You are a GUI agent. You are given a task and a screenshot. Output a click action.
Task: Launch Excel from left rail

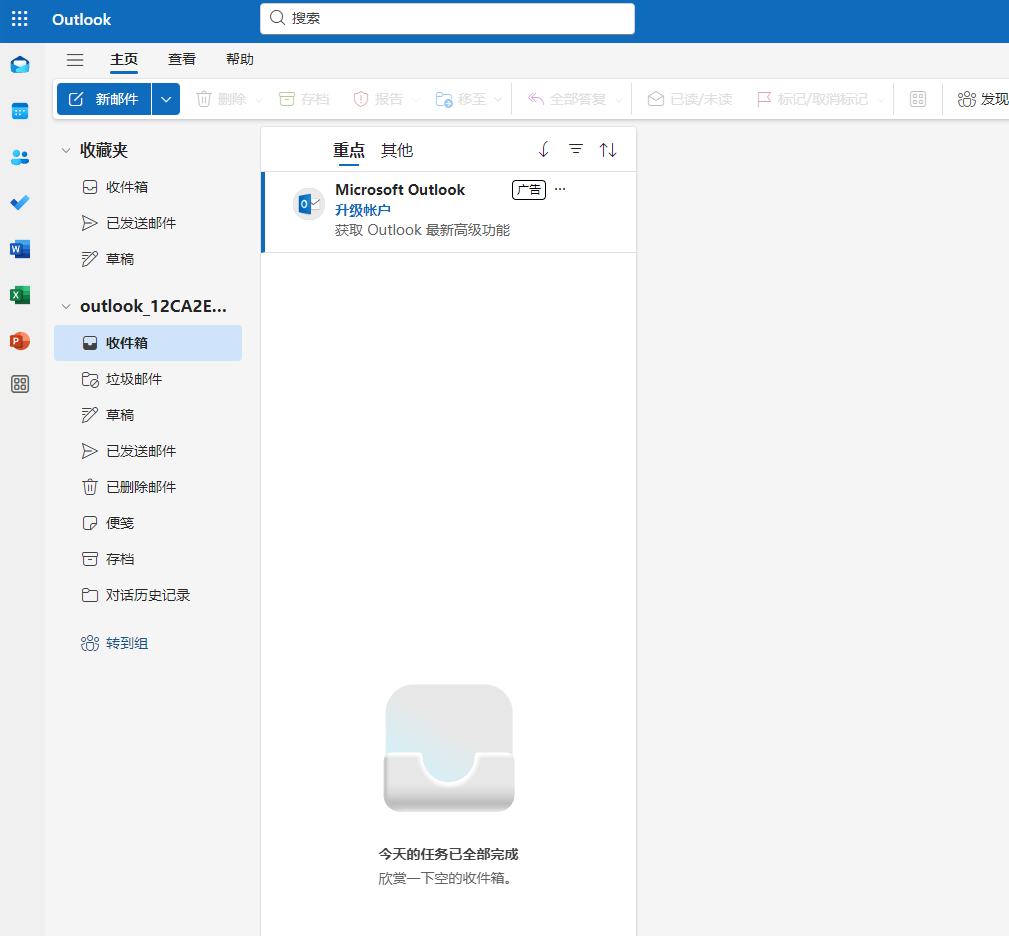coord(20,295)
